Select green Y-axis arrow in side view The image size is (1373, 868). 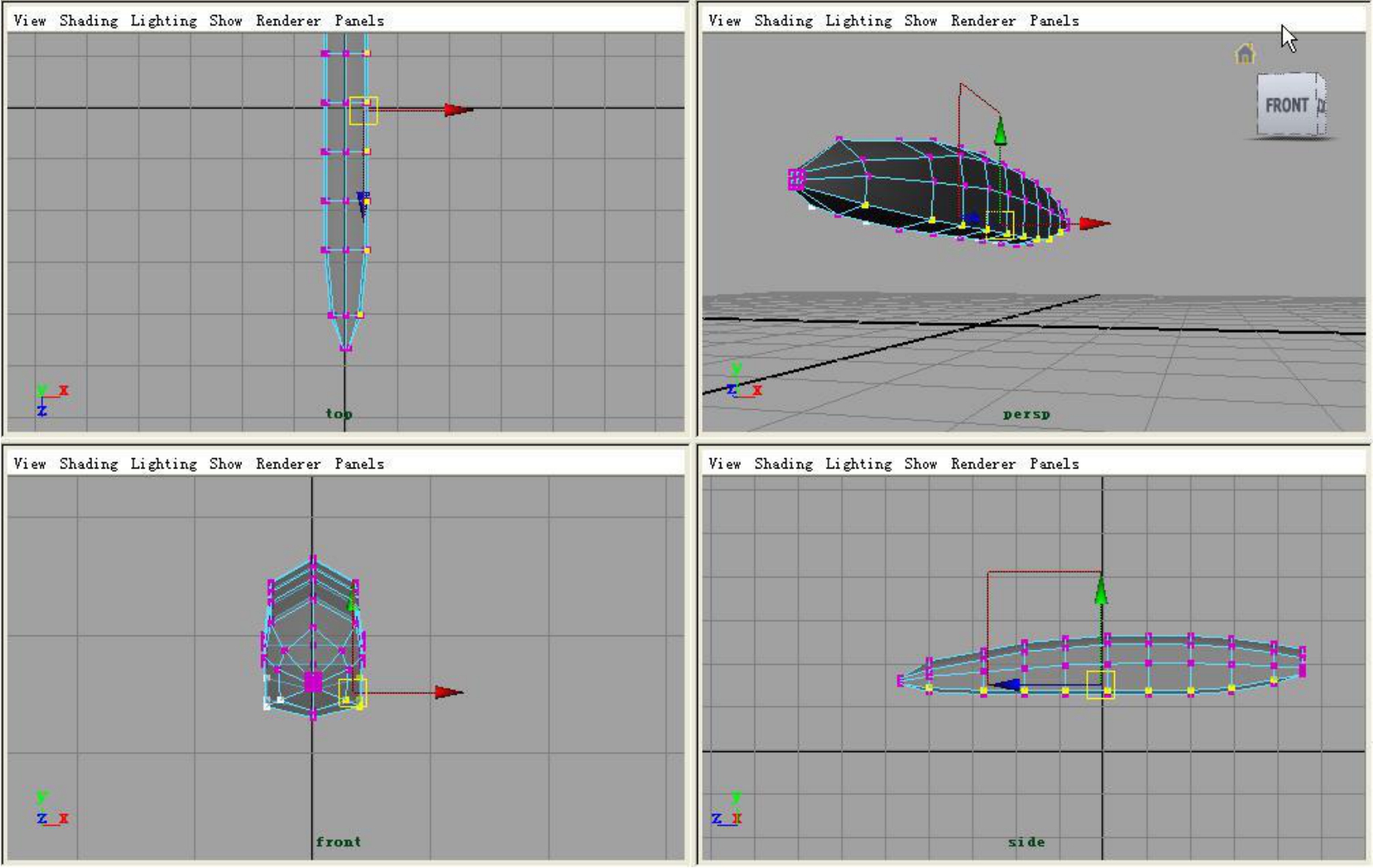point(1101,592)
